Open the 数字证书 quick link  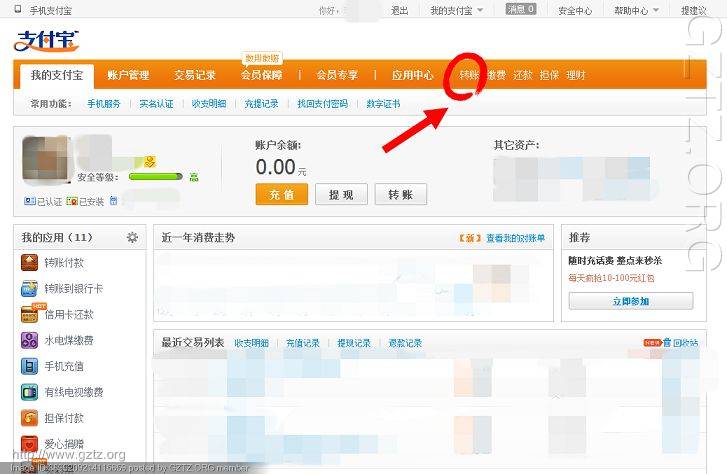pyautogui.click(x=383, y=104)
